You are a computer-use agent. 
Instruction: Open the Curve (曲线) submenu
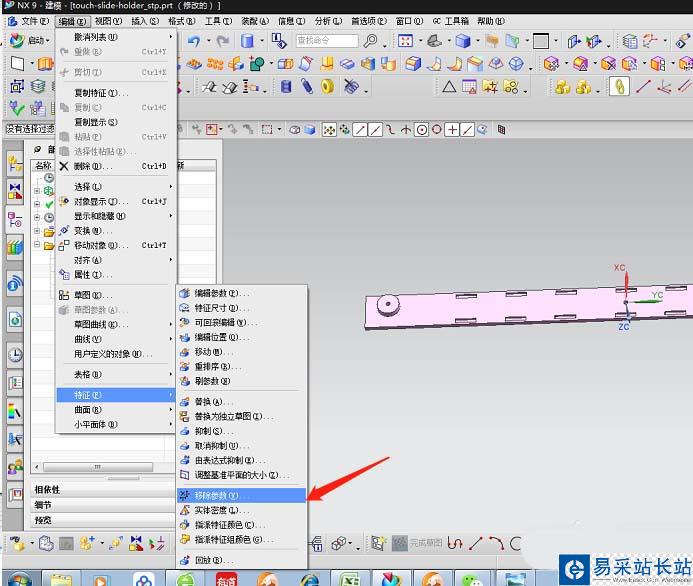click(x=90, y=339)
